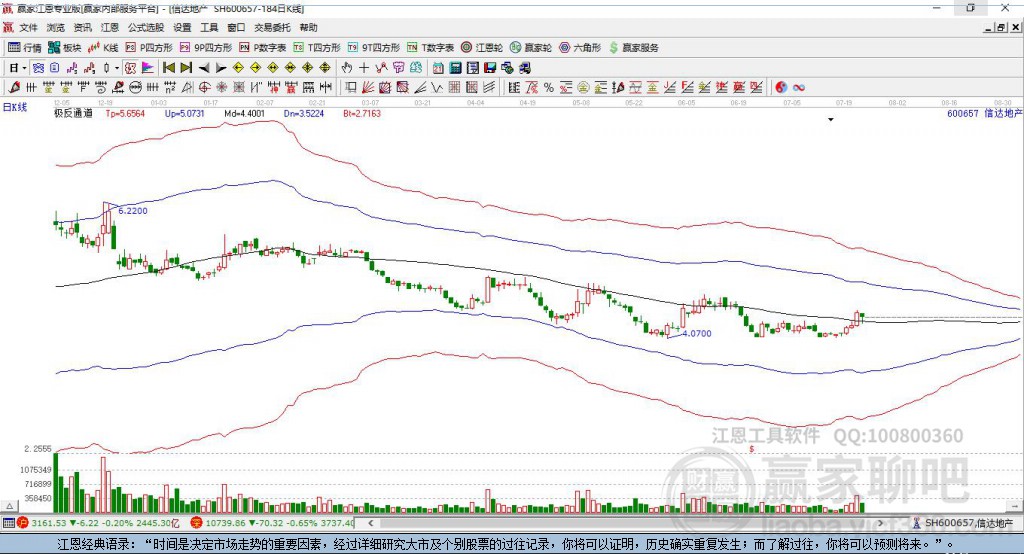Screen dimensions: 1024x554
Task: Open the 设置 menu
Action: (x=182, y=27)
